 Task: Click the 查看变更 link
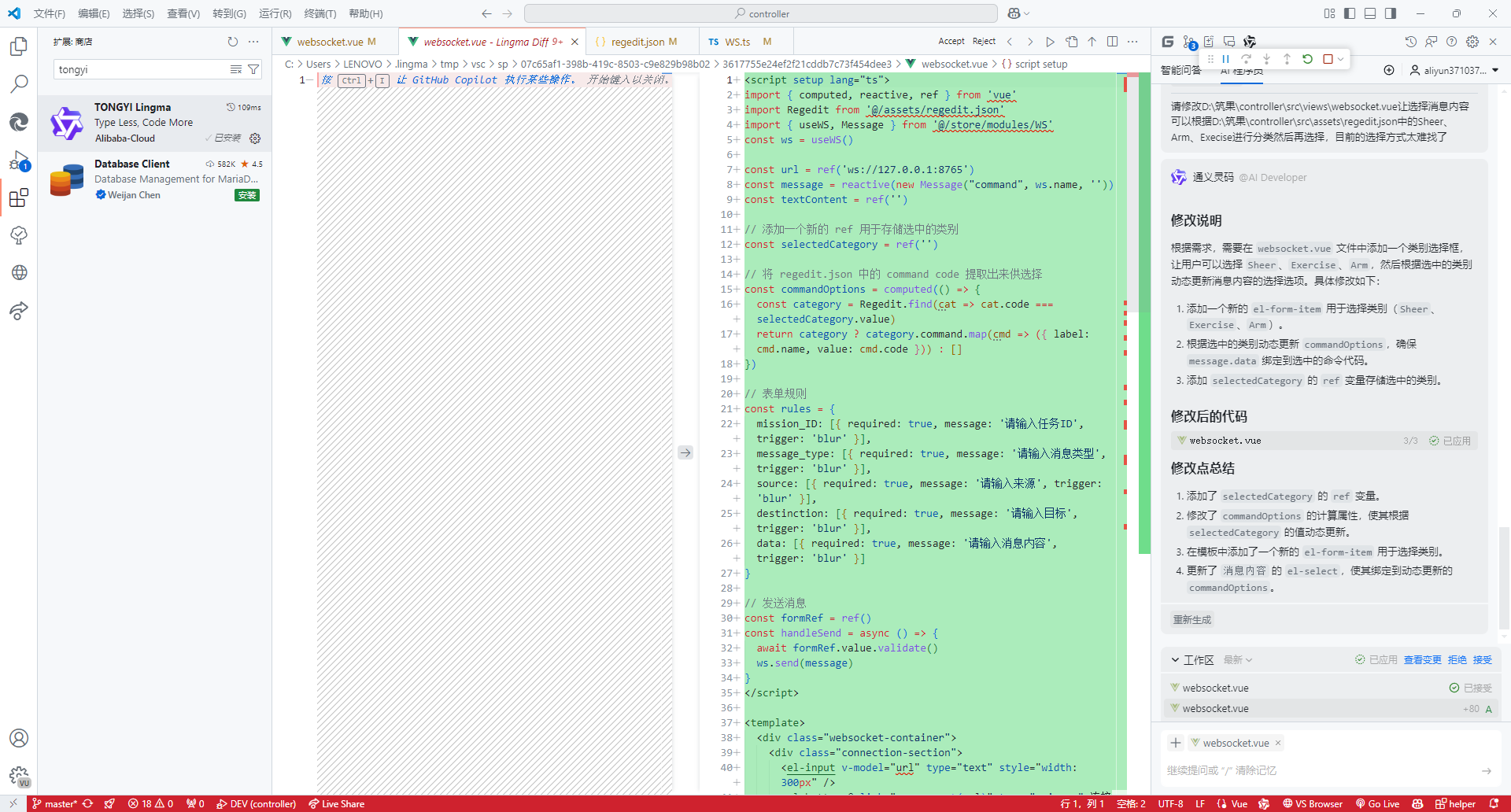(1423, 660)
